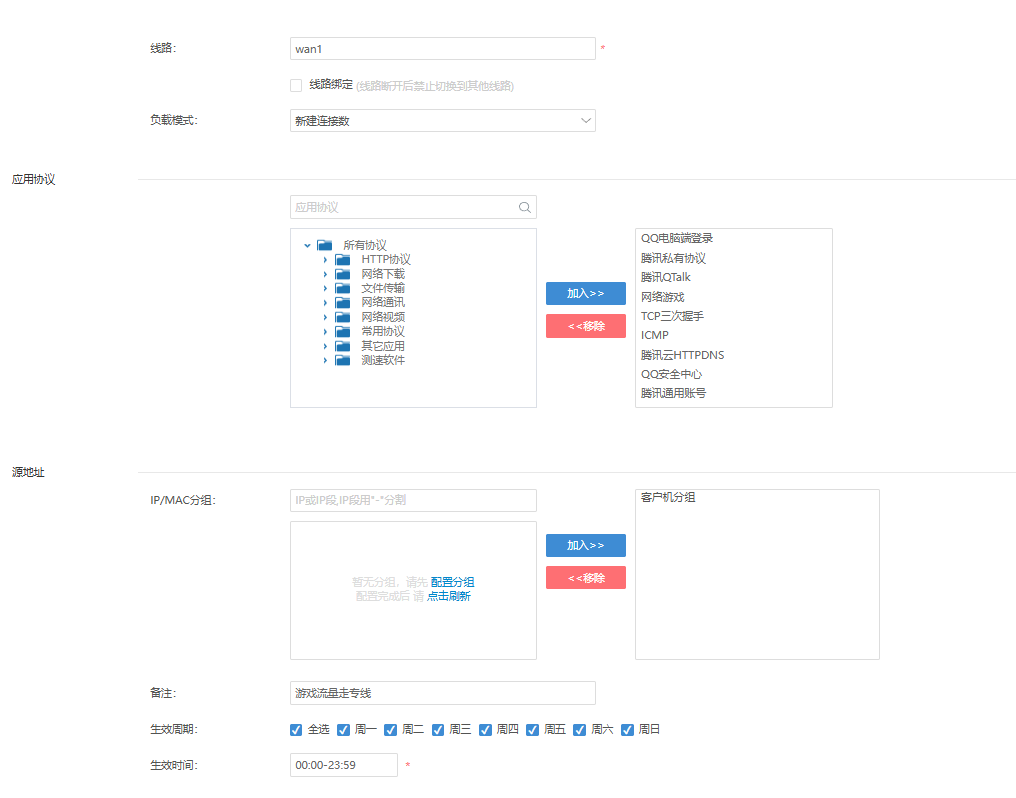Select 腾讯私有协议 in selected list
Image resolution: width=1016 pixels, height=798 pixels.
tap(673, 258)
